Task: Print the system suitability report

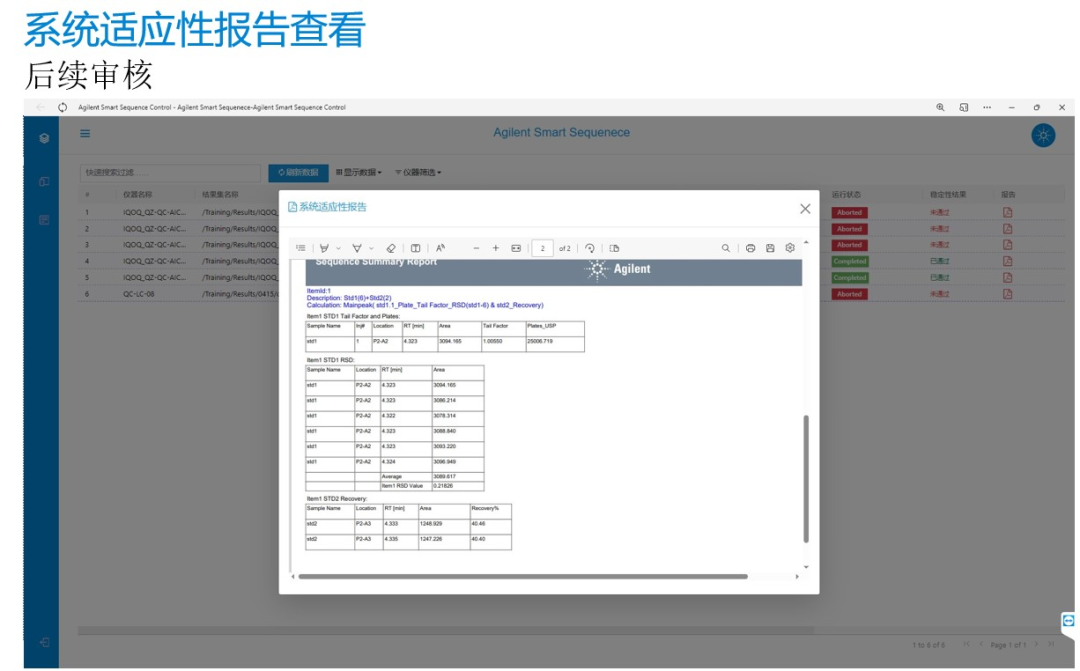Action: pos(750,248)
